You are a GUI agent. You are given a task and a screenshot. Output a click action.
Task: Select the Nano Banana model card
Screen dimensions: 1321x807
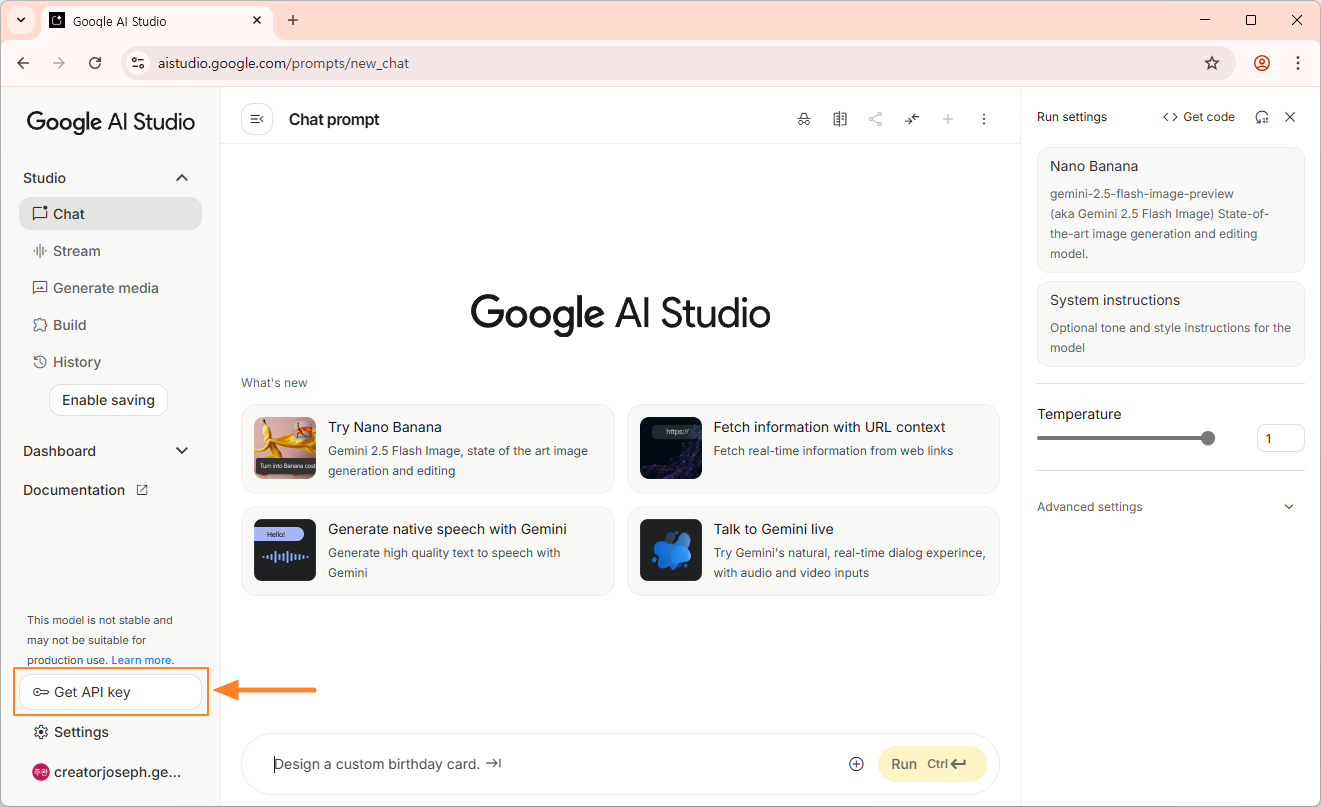coord(1171,210)
